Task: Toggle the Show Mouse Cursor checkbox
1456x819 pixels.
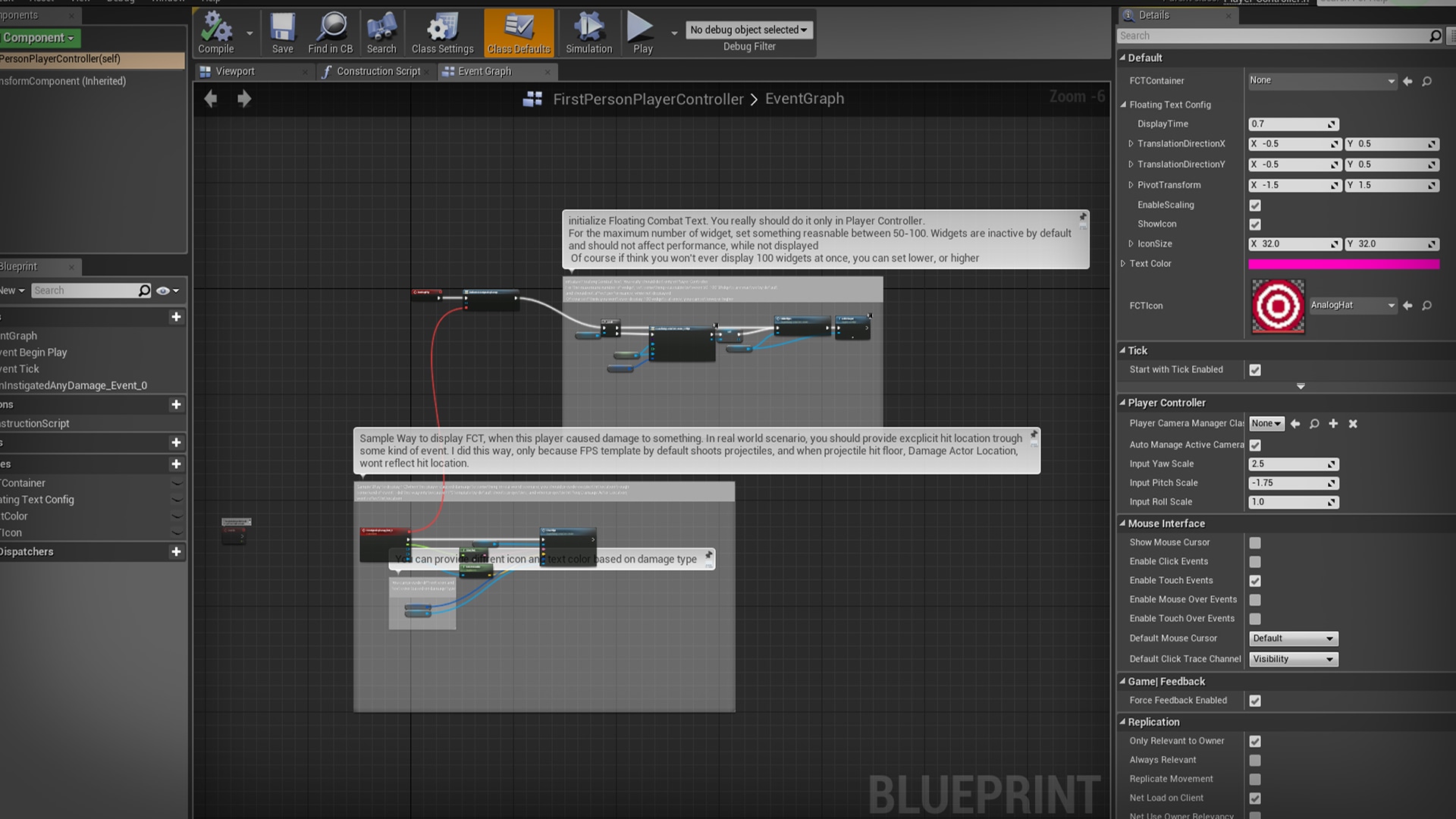Action: [1255, 543]
